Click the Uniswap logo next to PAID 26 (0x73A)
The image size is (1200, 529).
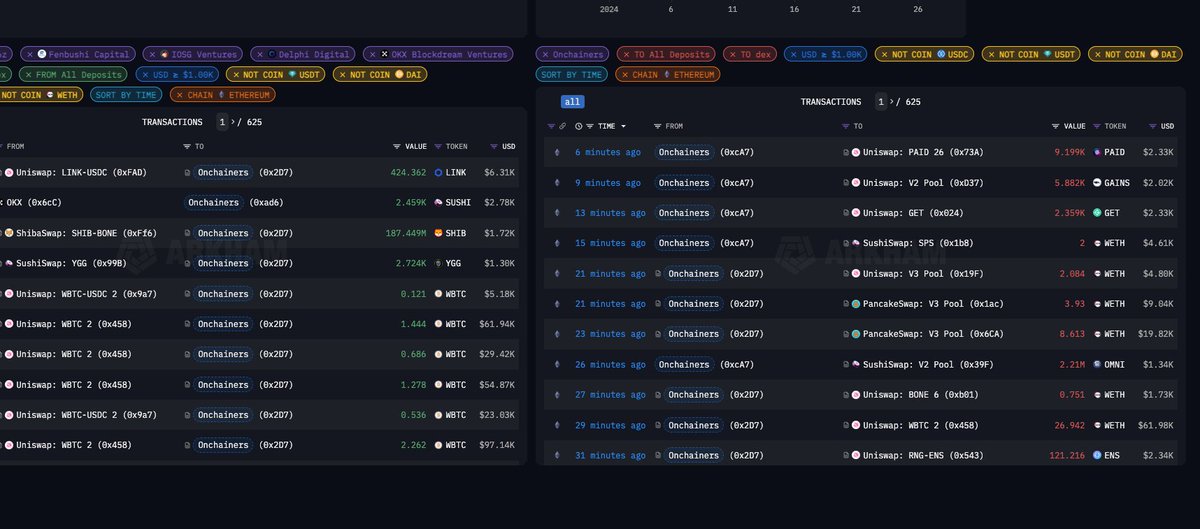856,152
